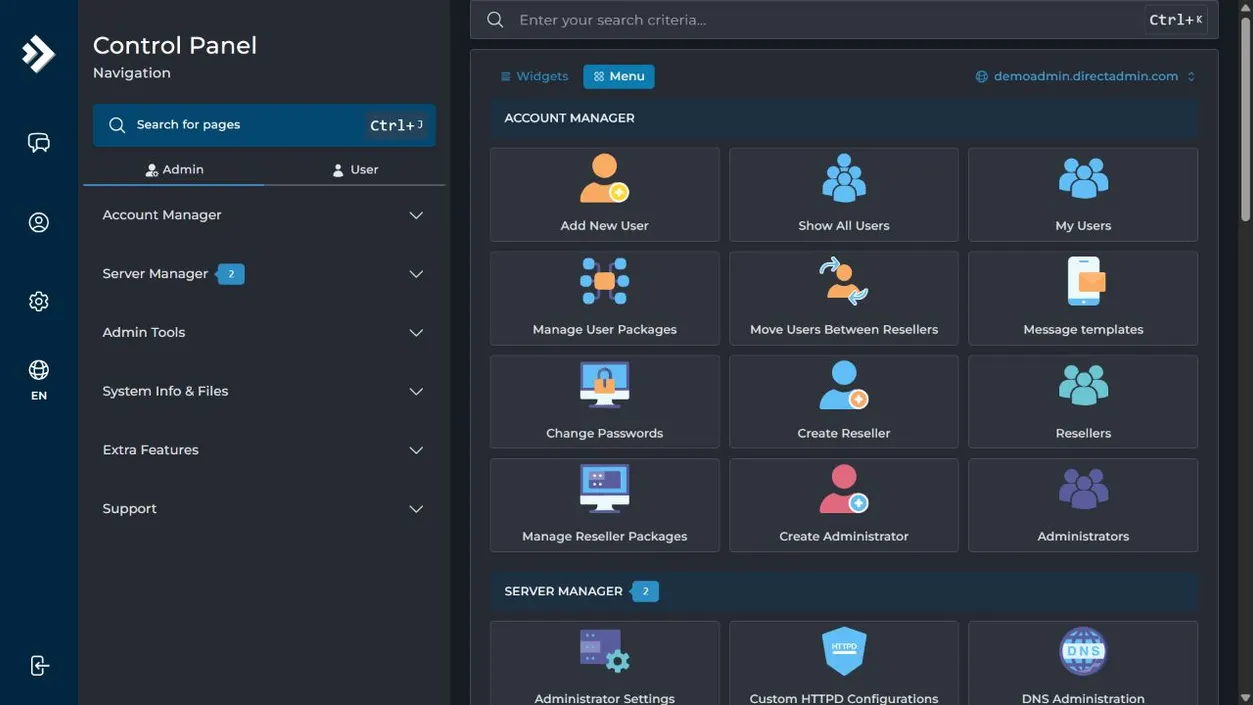Open the Manage User Packages tile
Screen dimensions: 1253x705
604,299
